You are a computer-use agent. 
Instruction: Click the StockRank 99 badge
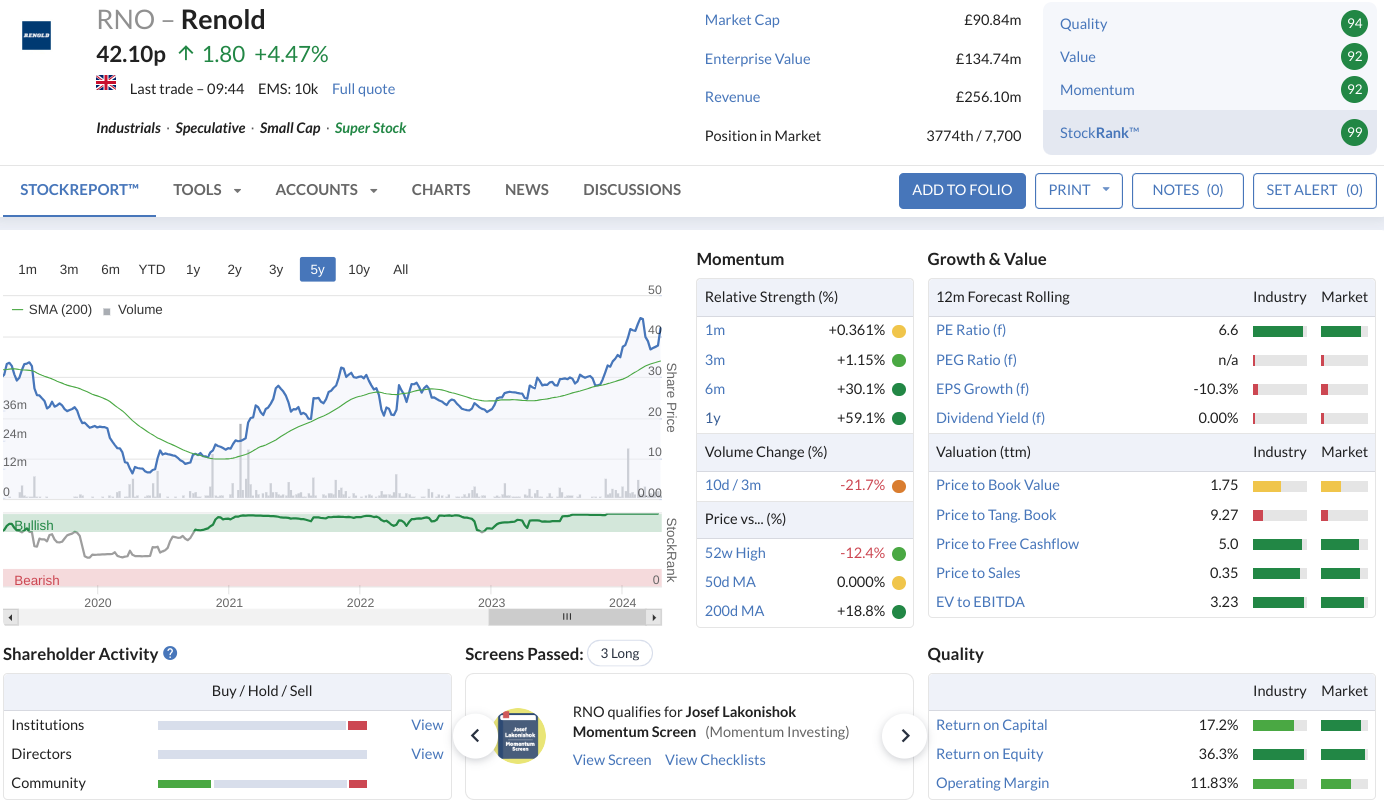click(x=1354, y=132)
